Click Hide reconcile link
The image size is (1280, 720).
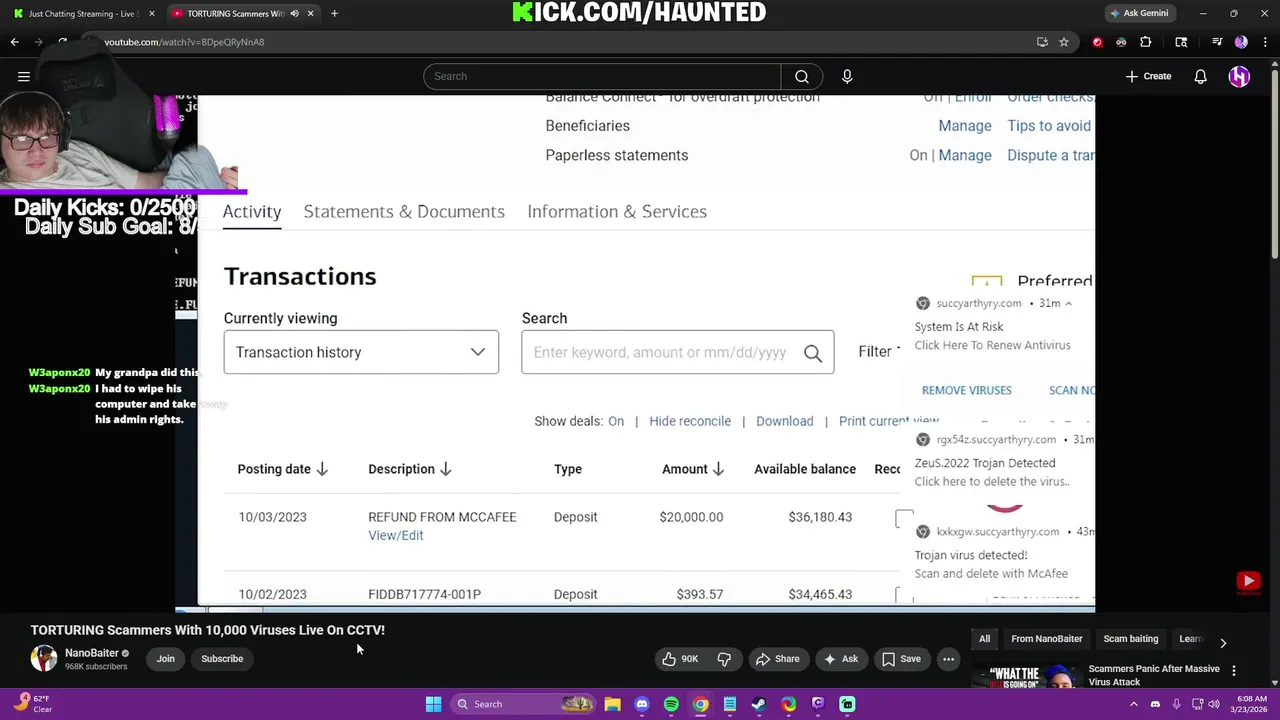pyautogui.click(x=690, y=421)
